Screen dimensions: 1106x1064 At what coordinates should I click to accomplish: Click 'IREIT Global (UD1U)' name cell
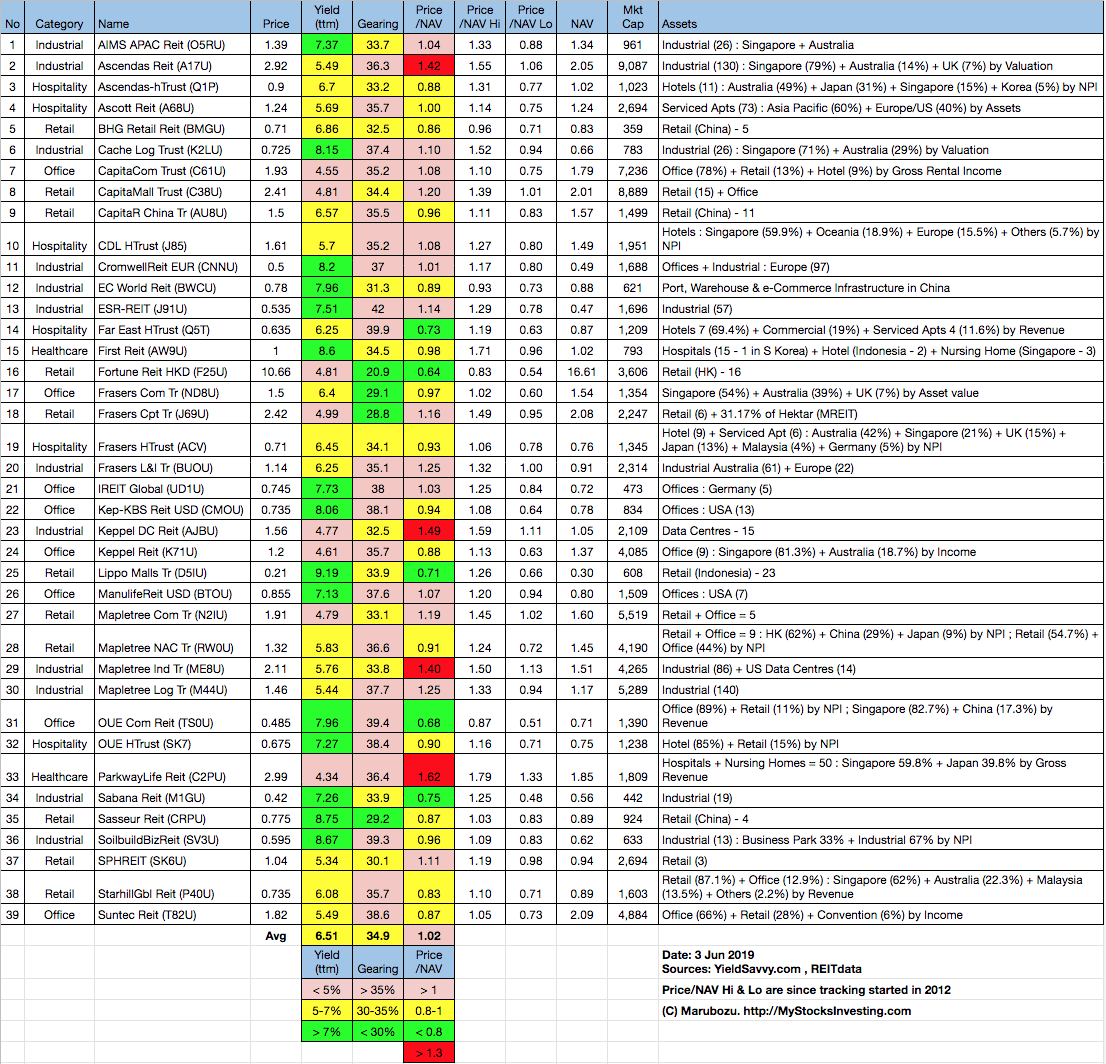pyautogui.click(x=172, y=489)
